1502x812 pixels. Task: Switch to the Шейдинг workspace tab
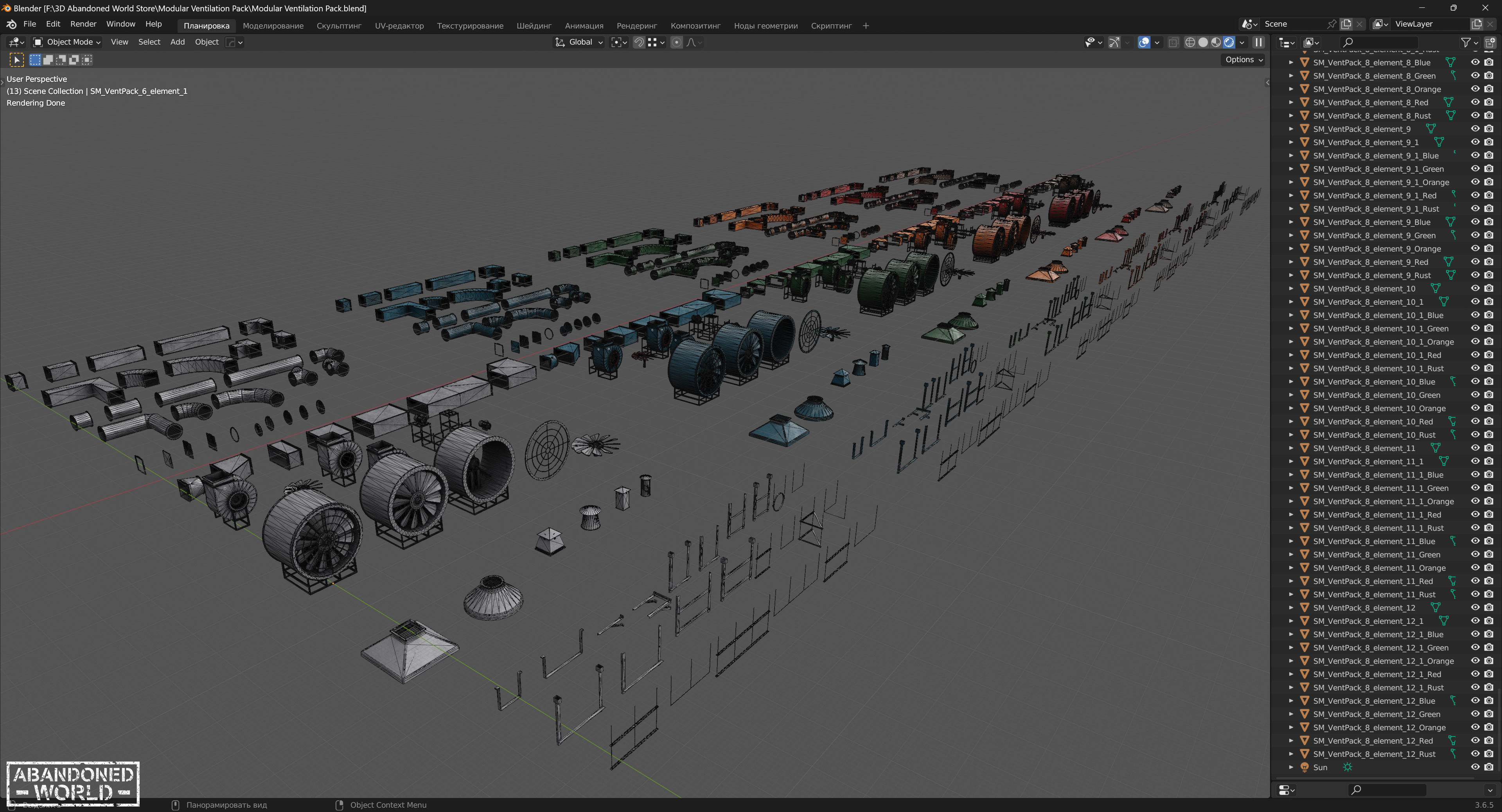534,26
